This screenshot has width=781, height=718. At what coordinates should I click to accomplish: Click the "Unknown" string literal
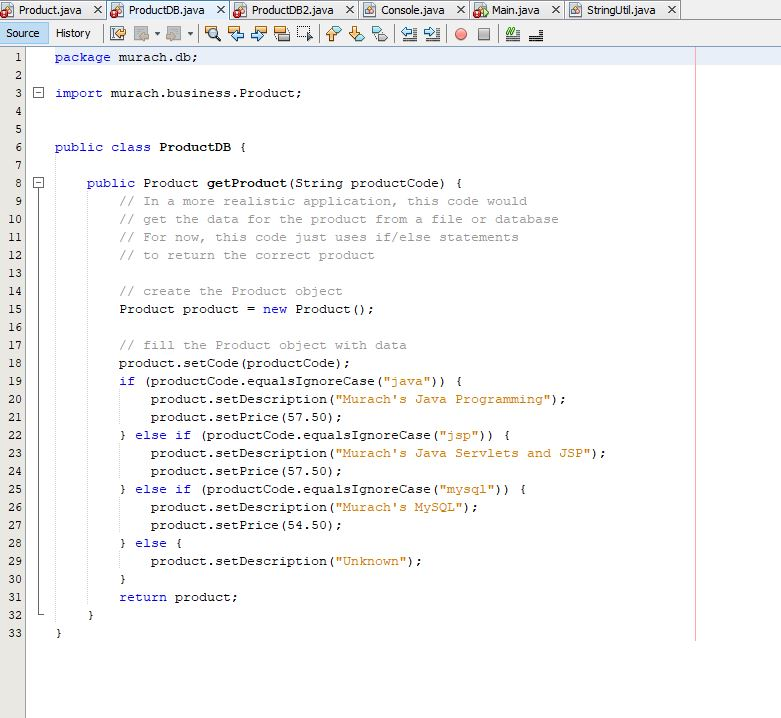tap(371, 561)
